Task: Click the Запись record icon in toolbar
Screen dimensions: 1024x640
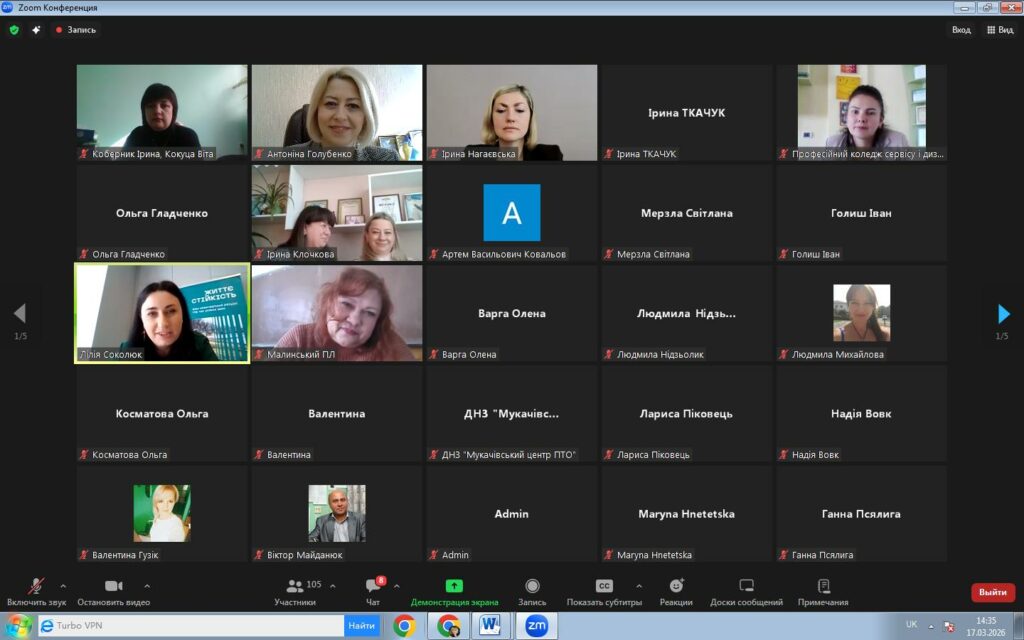Action: click(x=532, y=587)
